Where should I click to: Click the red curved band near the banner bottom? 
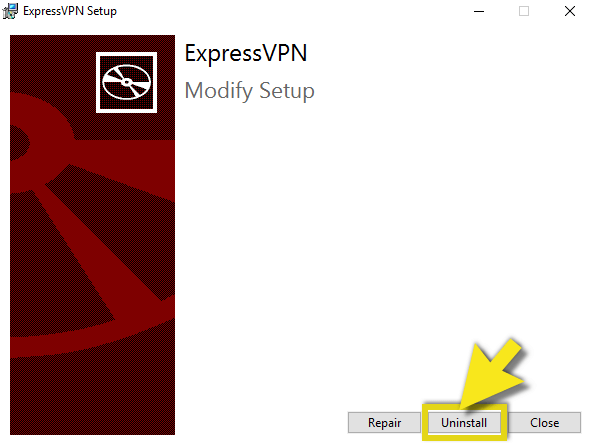pyautogui.click(x=92, y=338)
